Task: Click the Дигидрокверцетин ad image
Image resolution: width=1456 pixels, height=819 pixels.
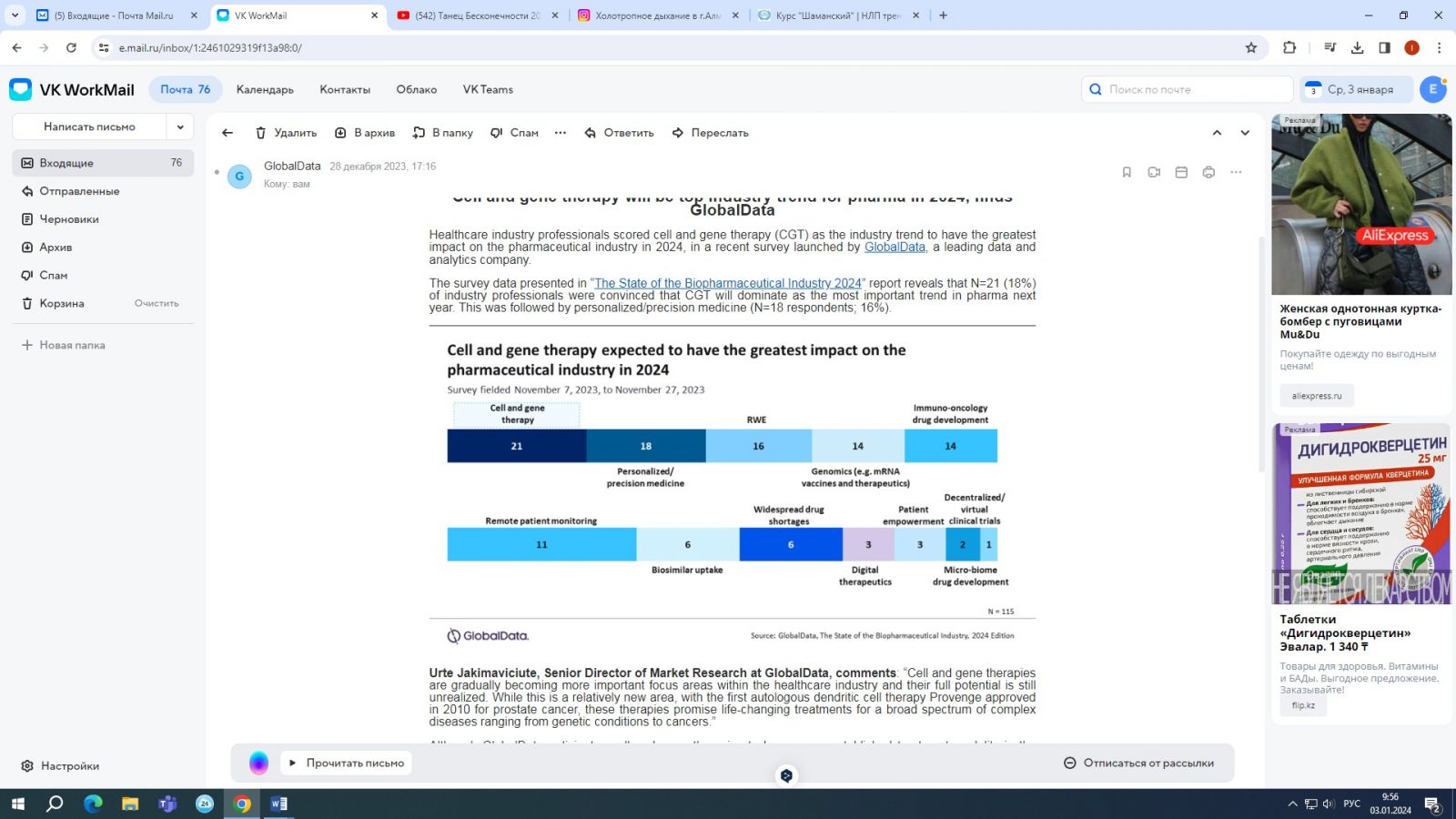Action: (x=1361, y=514)
